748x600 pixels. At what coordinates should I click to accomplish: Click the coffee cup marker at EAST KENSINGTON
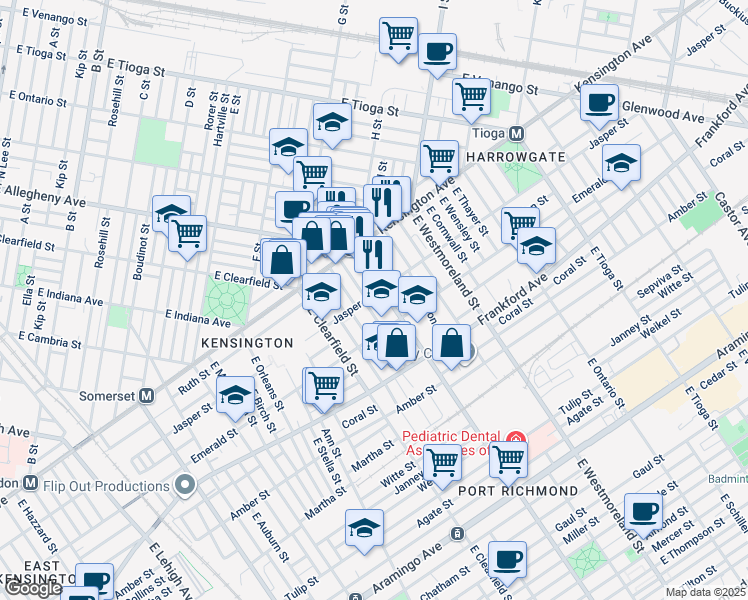pos(94,577)
